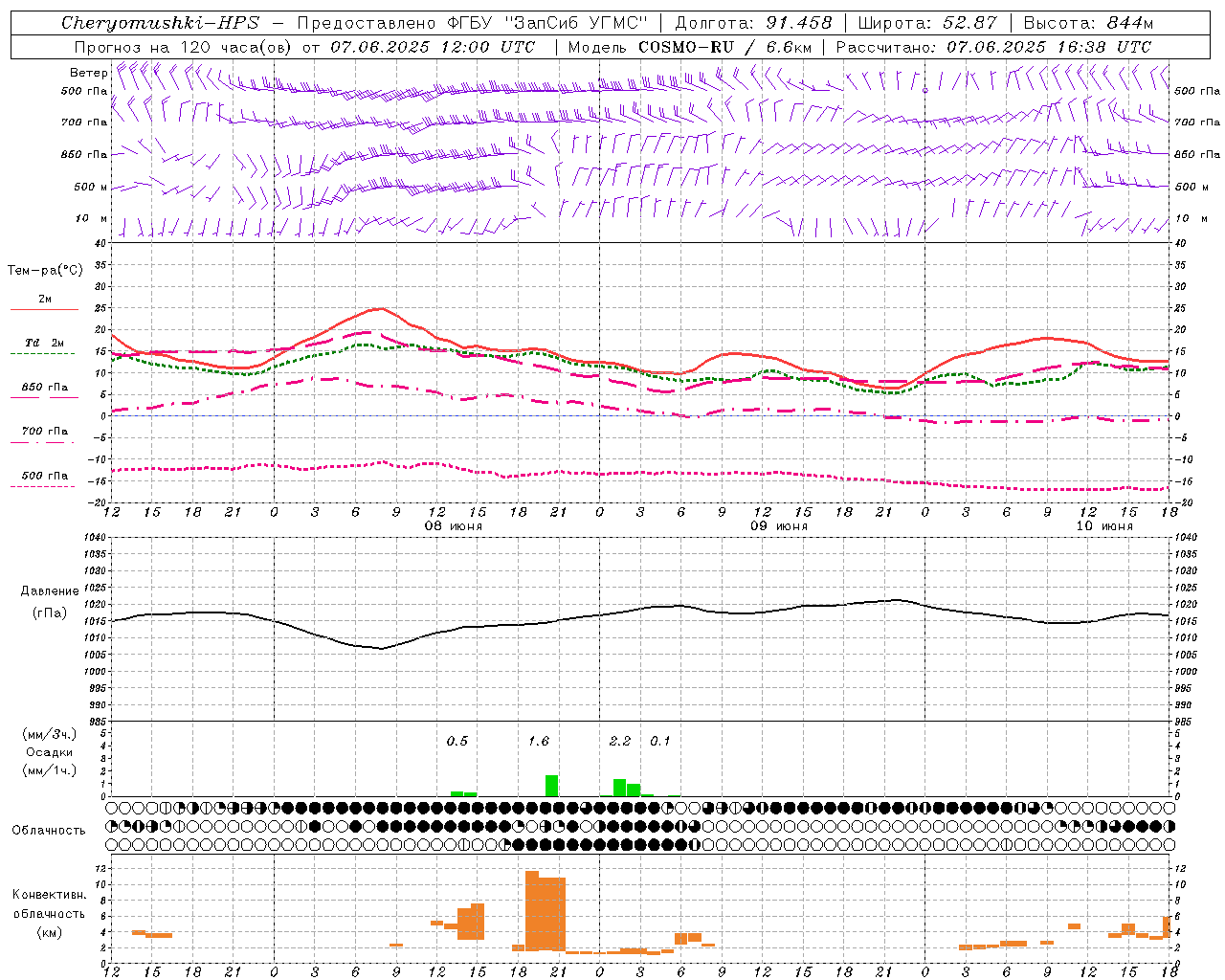This screenshot has width=1225, height=980.
Task: Click the "Ветер" label on the left
Action: [x=88, y=73]
